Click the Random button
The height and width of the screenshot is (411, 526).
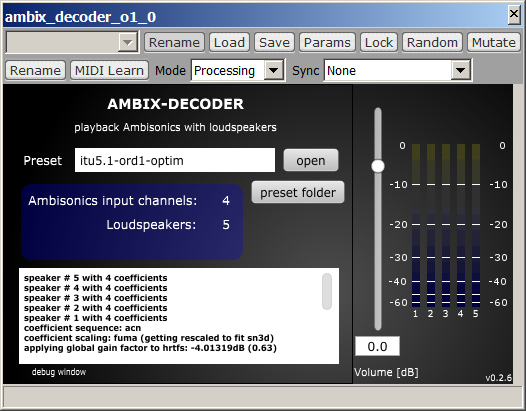[x=432, y=43]
